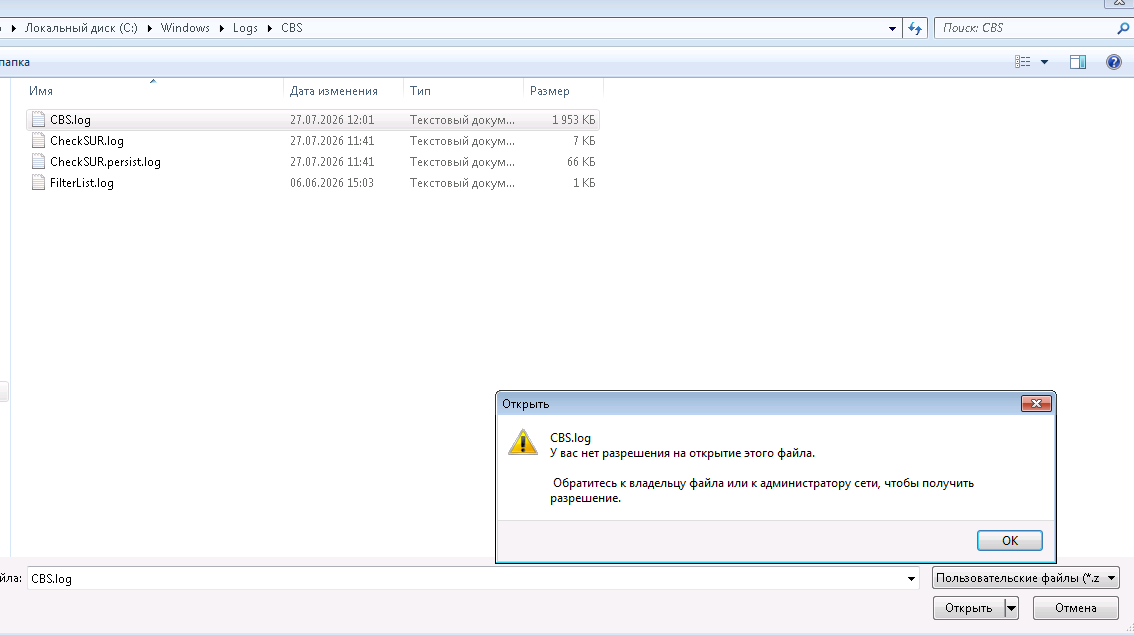Select the CheckSUR.persist.log file name
Image resolution: width=1134 pixels, height=635 pixels.
[105, 162]
